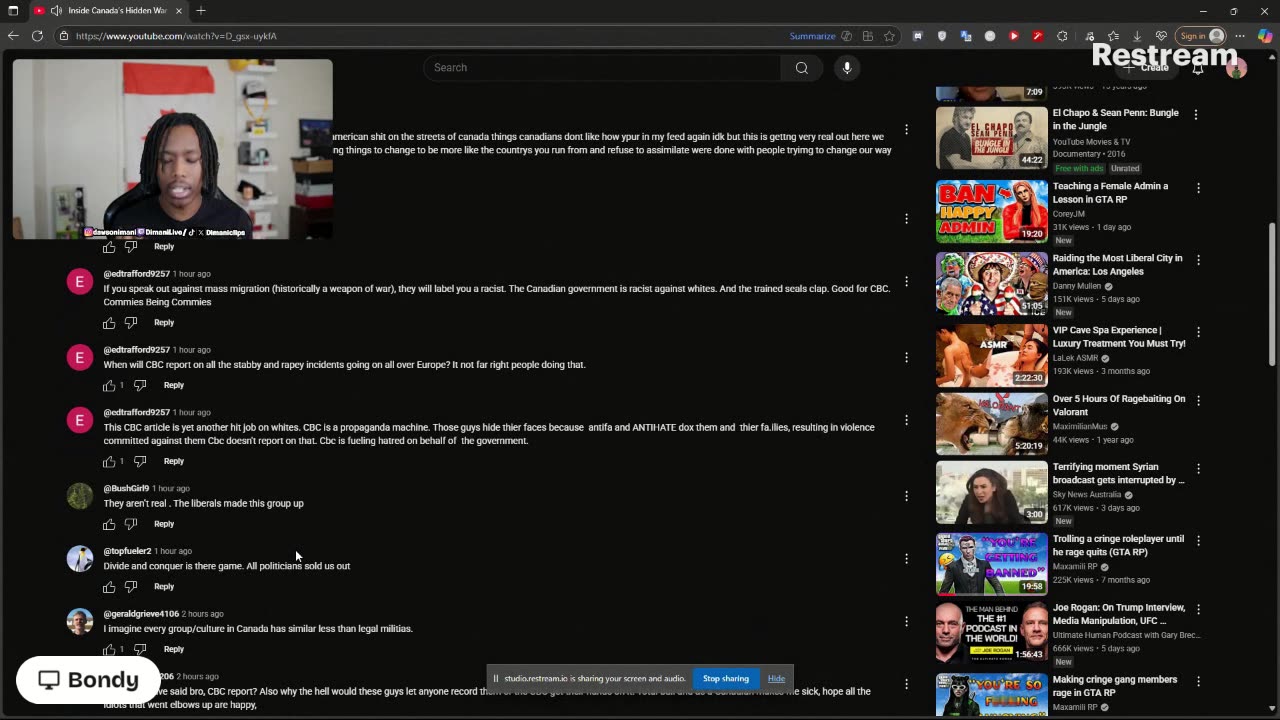Open @geraldgrieve4106 username link
Screen dimensions: 1280x720
click(x=141, y=614)
